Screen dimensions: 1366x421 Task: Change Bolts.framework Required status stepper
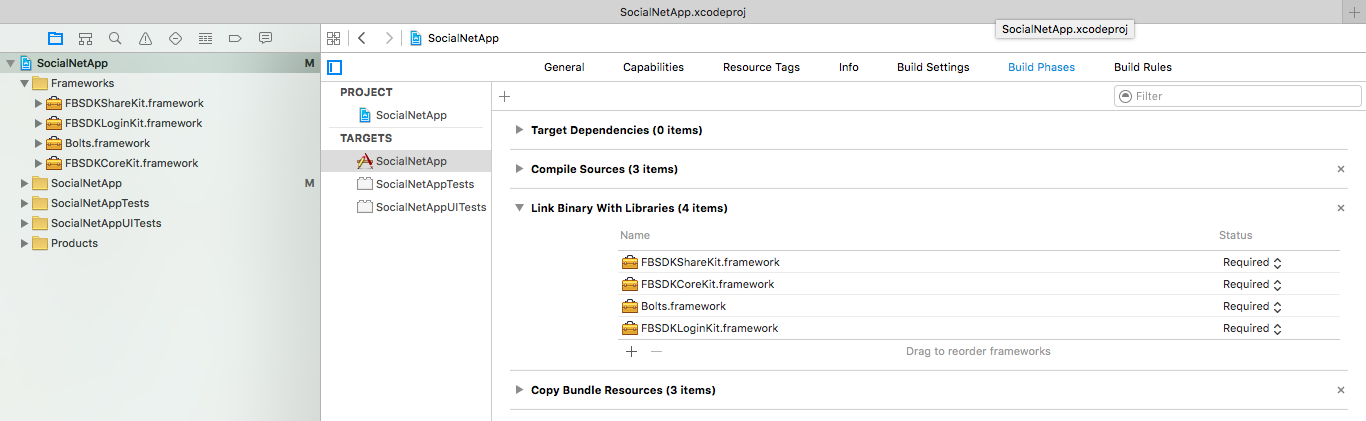click(1277, 306)
